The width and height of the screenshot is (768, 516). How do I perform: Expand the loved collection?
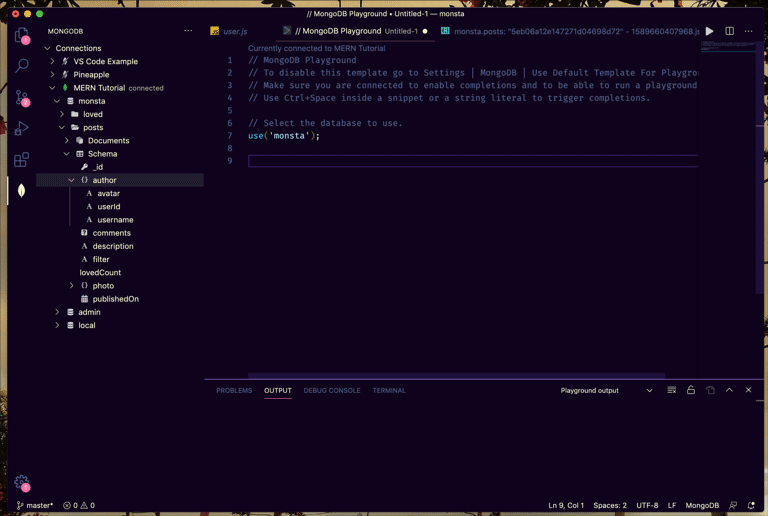[62, 114]
